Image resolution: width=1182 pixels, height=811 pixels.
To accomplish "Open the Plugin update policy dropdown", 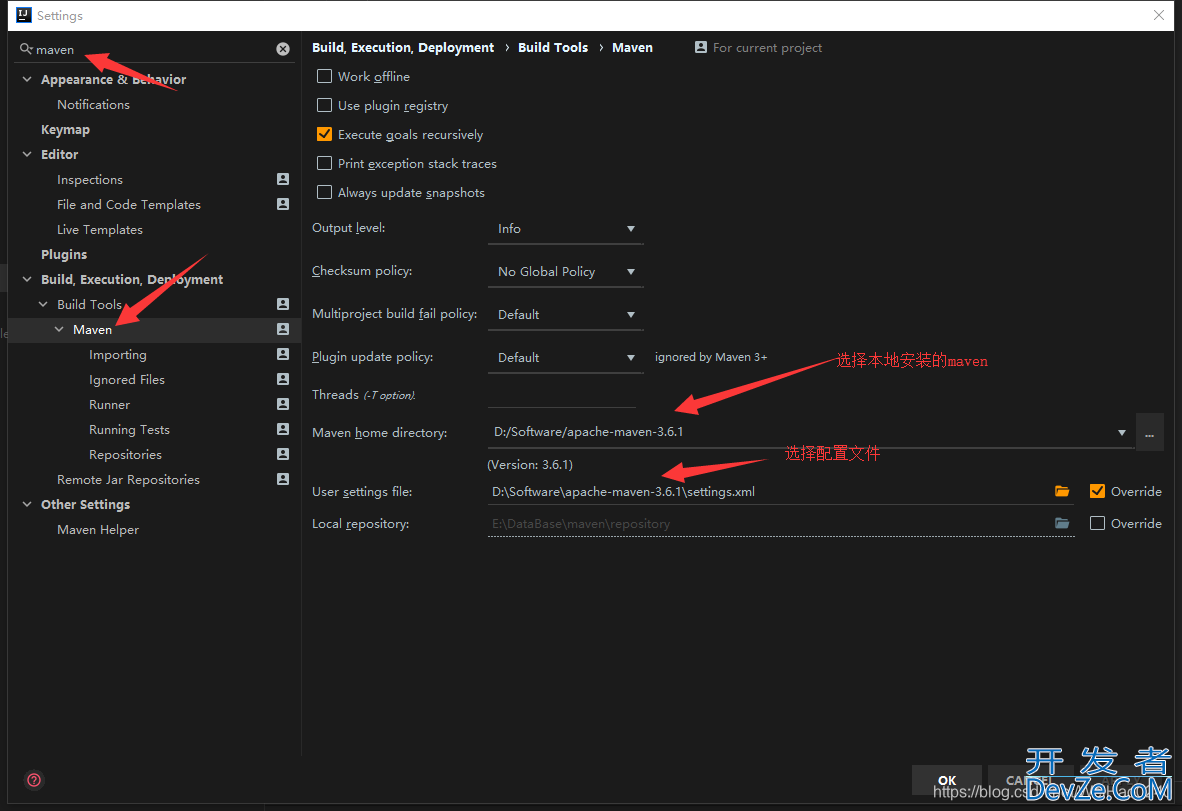I will pyautogui.click(x=565, y=357).
